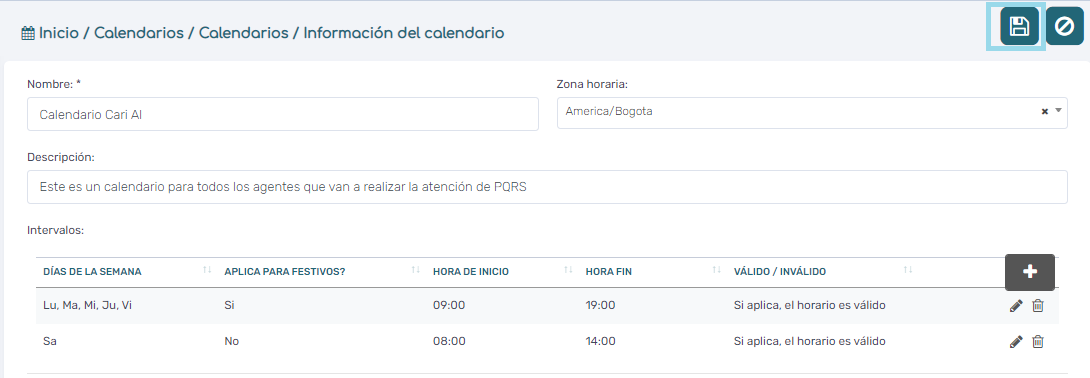Delete the Sa interval with trash icon

click(x=1038, y=341)
